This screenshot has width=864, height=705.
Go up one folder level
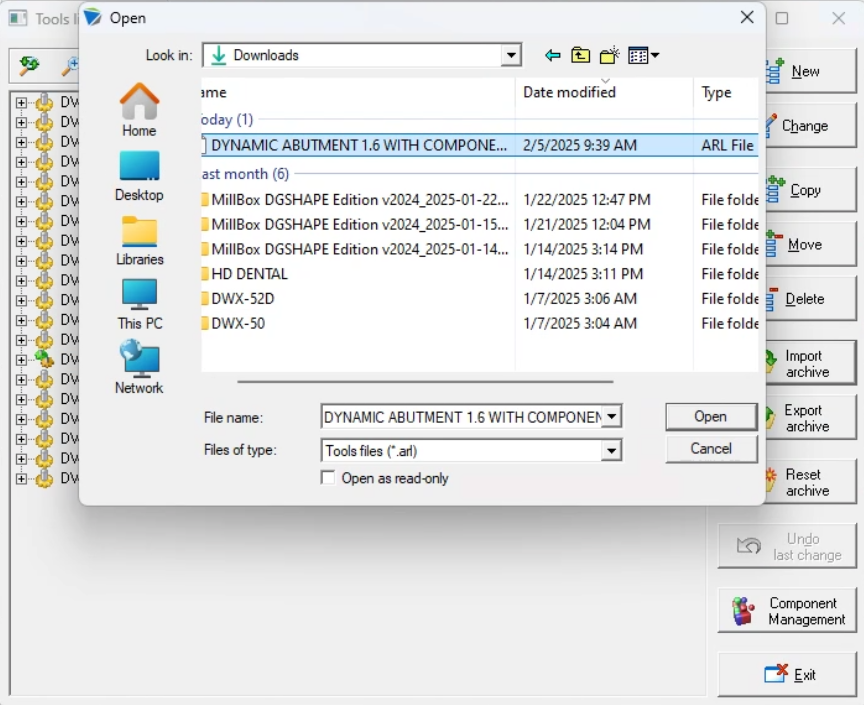pyautogui.click(x=580, y=55)
